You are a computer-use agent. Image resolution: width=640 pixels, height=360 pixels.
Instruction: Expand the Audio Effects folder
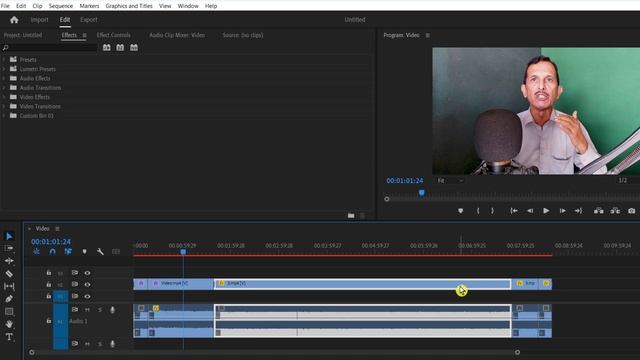(4, 78)
